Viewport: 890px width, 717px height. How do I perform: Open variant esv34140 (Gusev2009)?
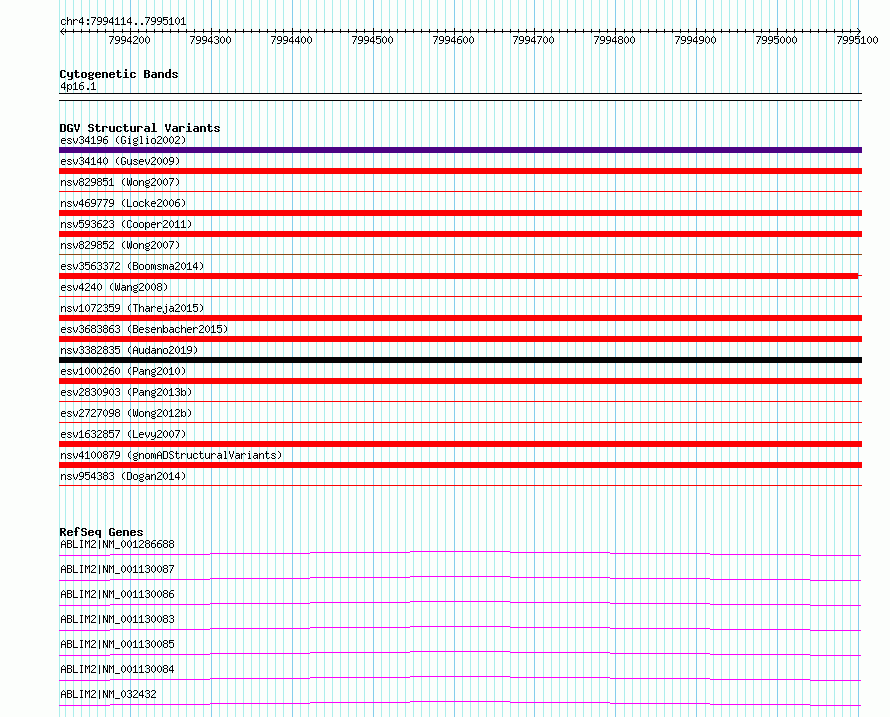pos(120,161)
